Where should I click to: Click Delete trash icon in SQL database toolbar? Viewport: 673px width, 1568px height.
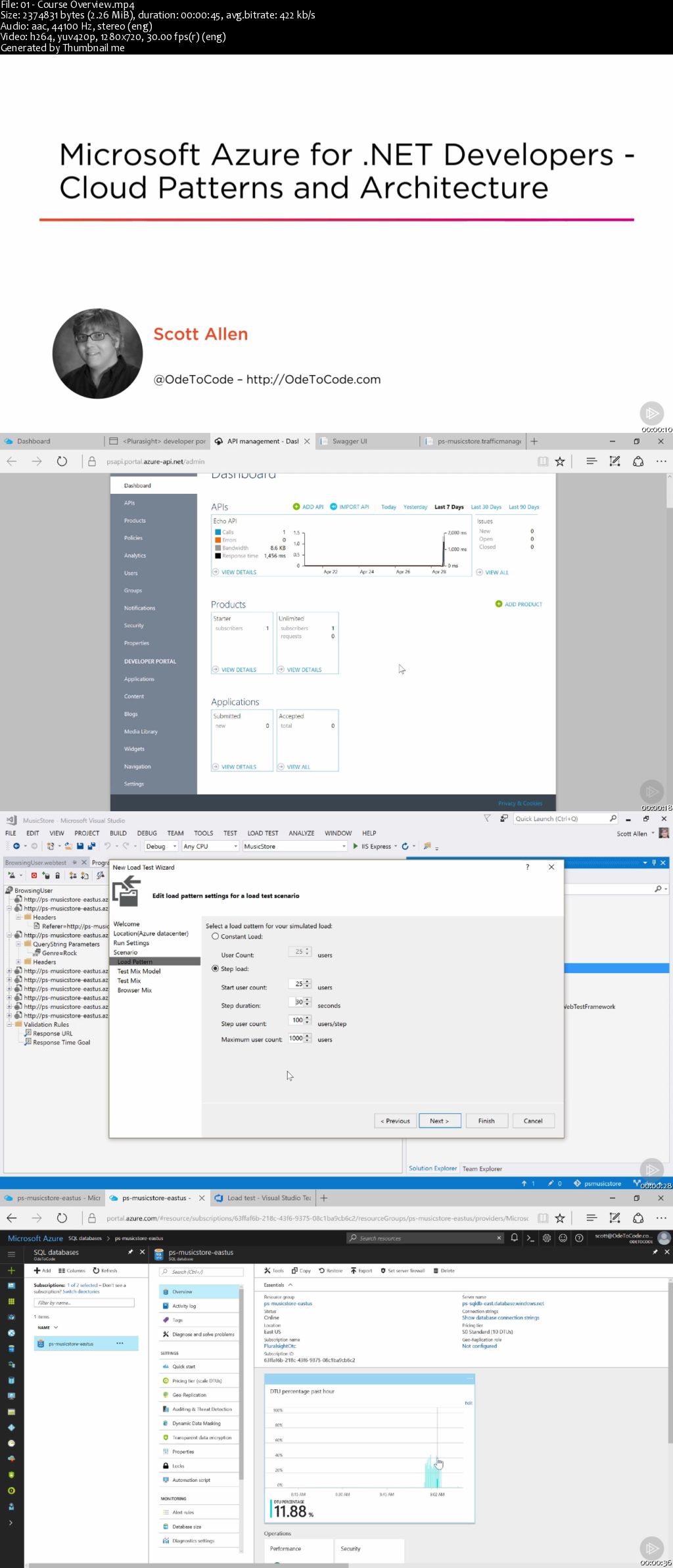(436, 1270)
